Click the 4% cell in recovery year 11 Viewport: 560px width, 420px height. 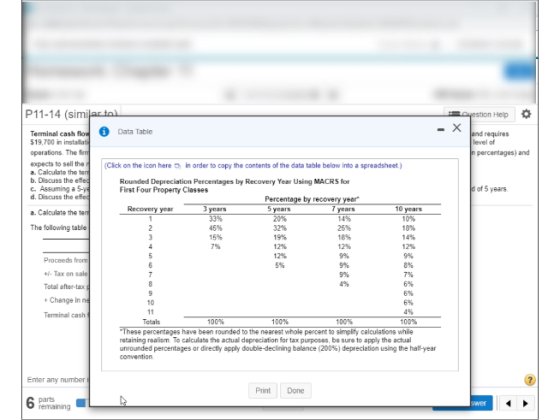click(408, 312)
